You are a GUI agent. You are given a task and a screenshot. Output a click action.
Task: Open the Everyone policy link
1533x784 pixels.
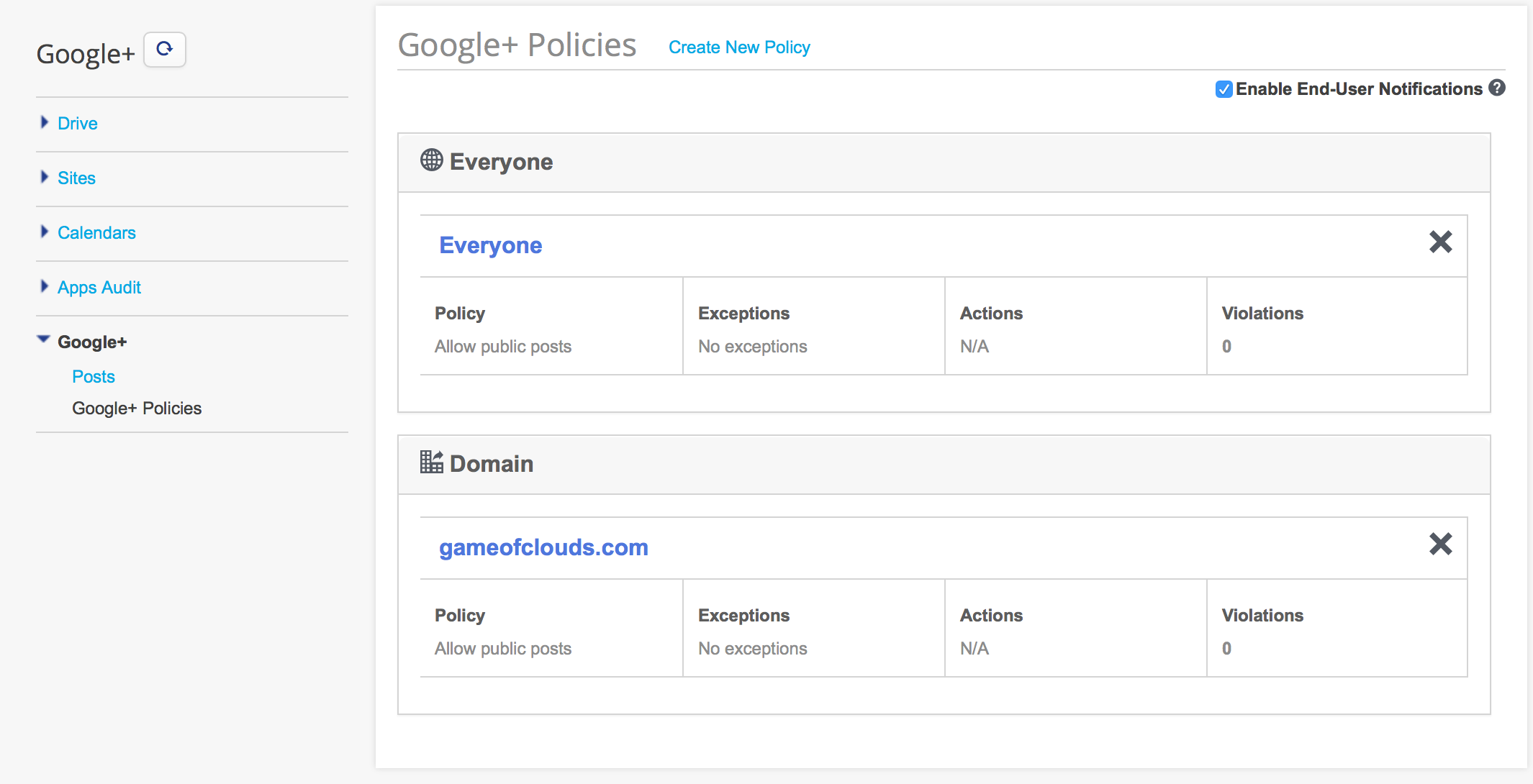[491, 245]
